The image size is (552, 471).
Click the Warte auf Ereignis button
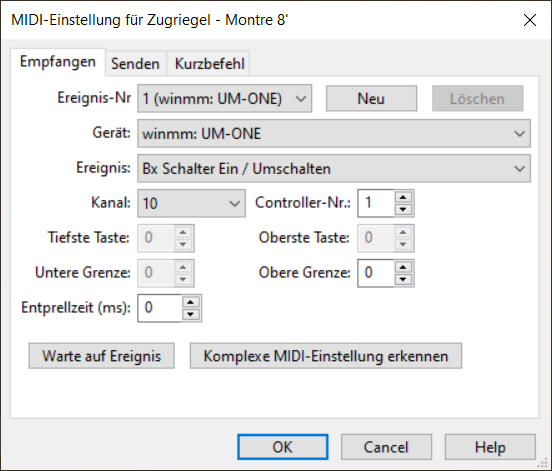point(101,356)
